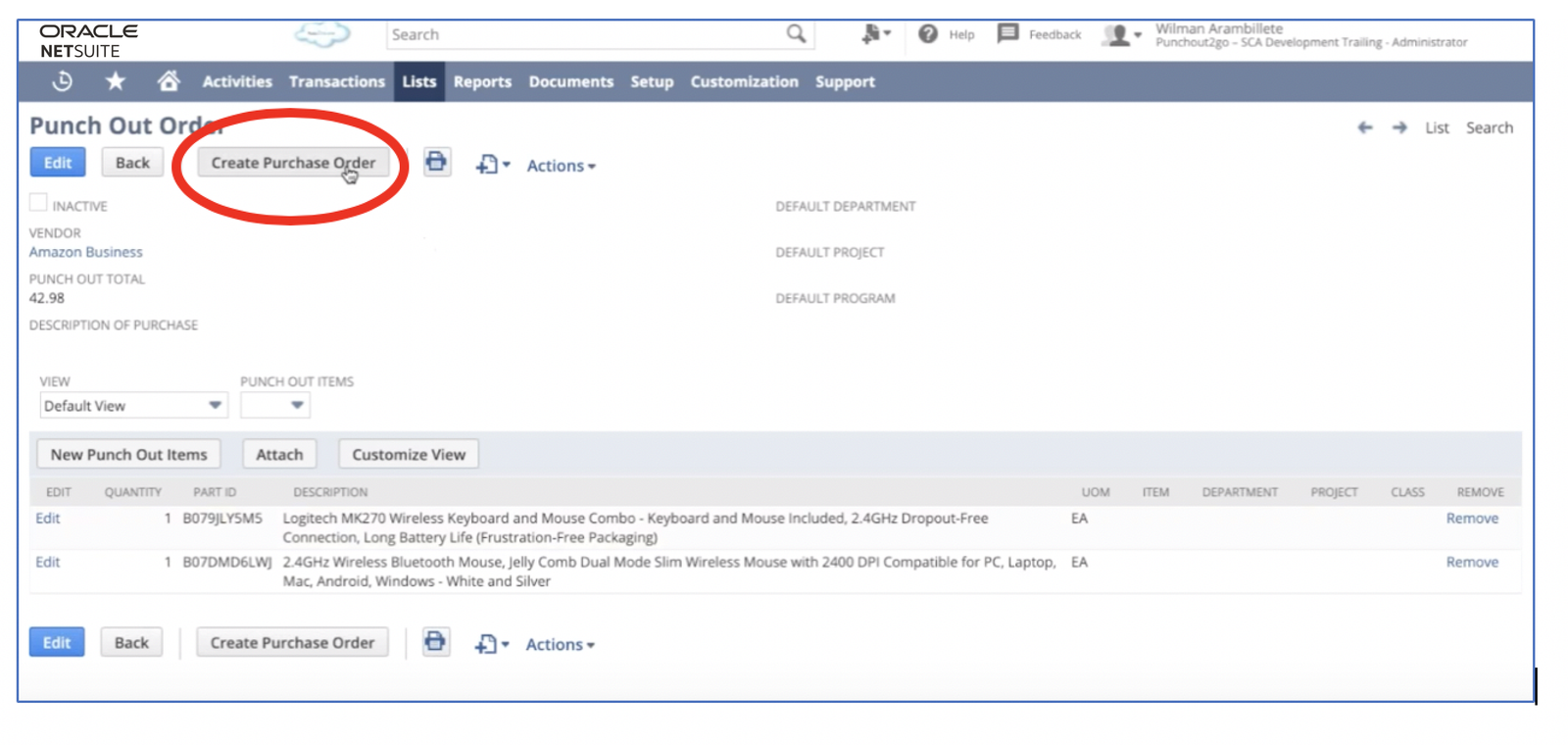Open the top new-record document icon
1568x745 pixels.
point(493,165)
